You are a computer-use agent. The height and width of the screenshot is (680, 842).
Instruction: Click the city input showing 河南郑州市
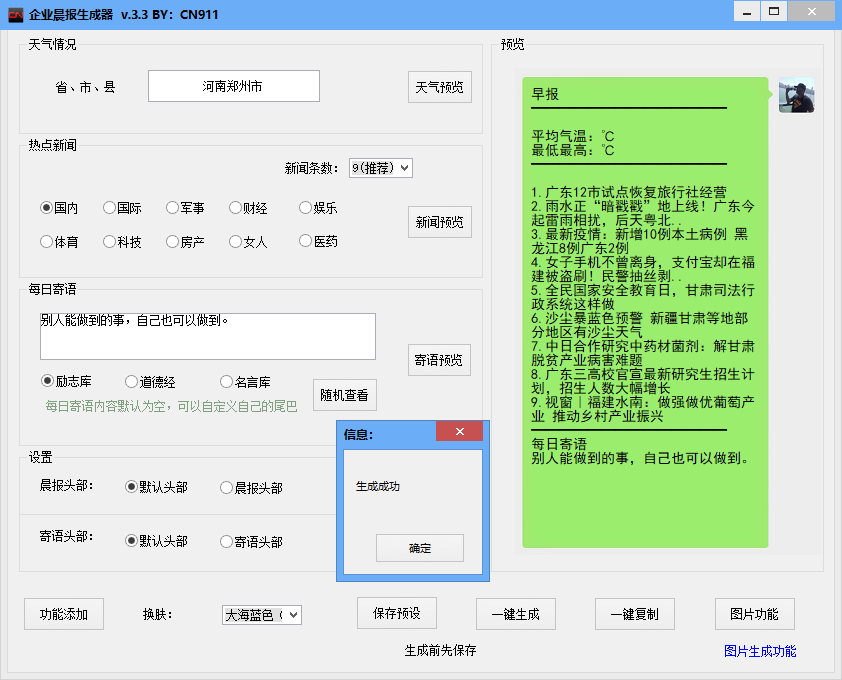pyautogui.click(x=233, y=86)
